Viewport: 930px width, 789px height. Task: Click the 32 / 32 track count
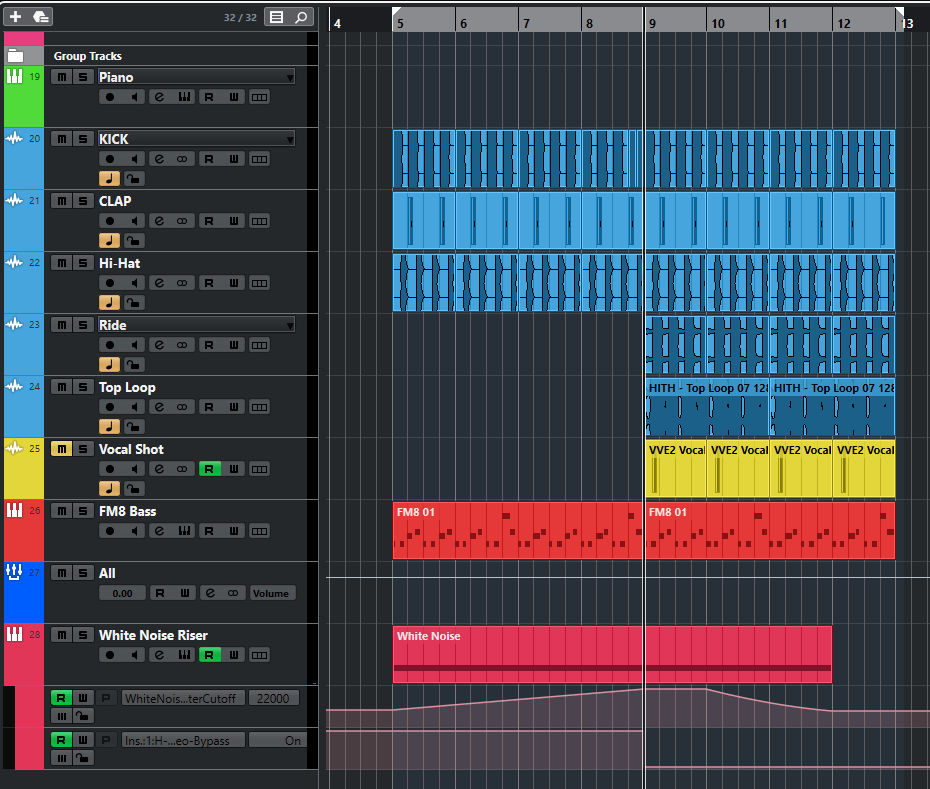pyautogui.click(x=240, y=18)
